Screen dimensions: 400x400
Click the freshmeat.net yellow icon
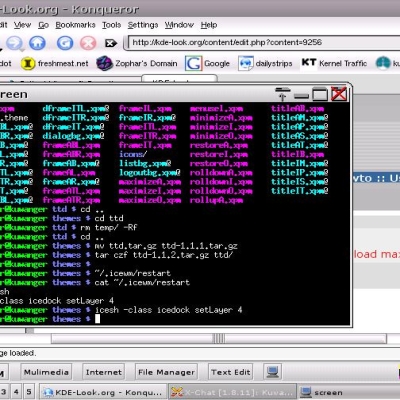coord(28,63)
